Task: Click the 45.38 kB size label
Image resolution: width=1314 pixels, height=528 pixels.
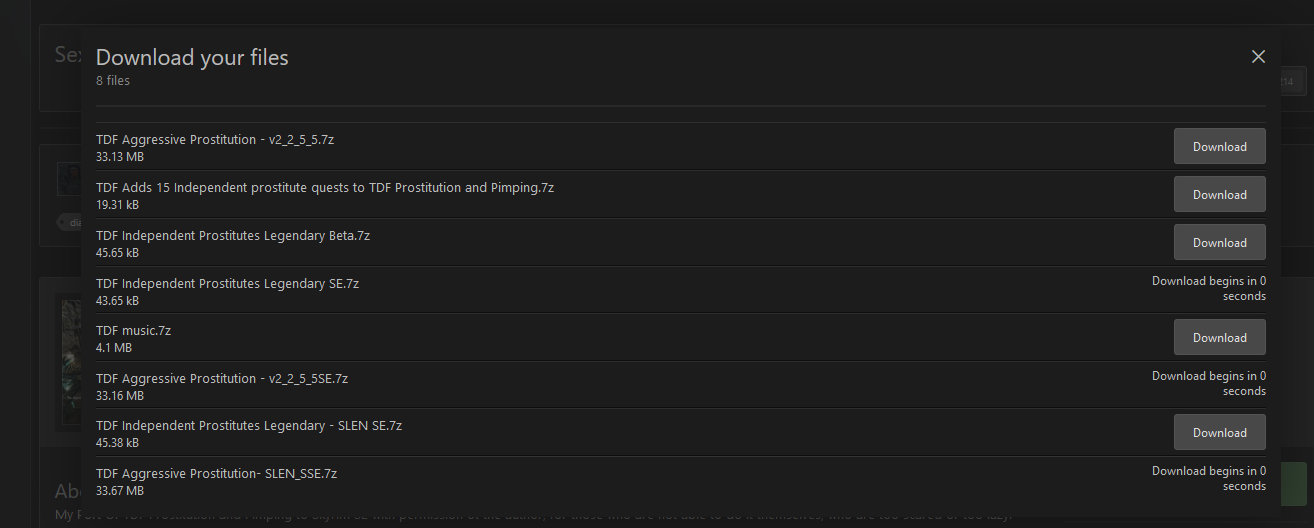Action: [x=117, y=443]
